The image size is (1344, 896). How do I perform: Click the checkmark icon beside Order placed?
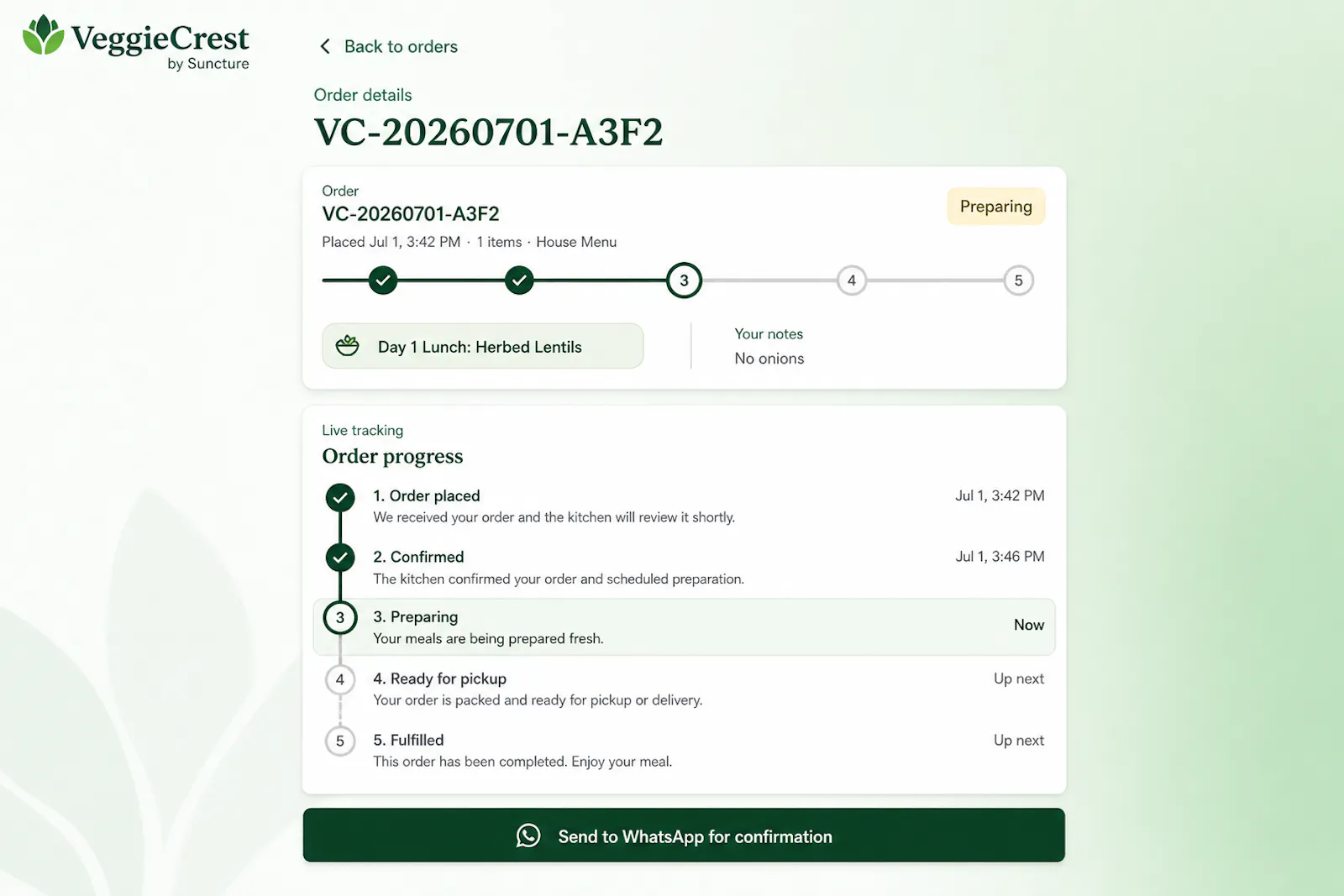[340, 498]
